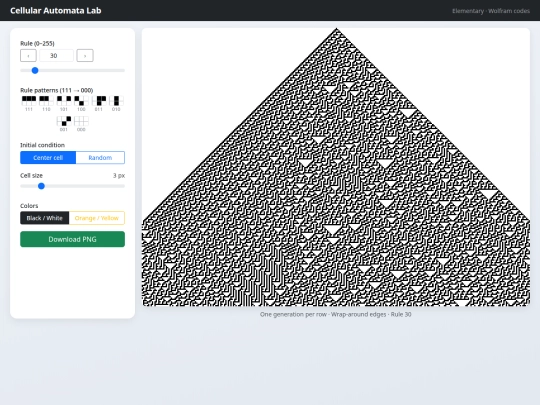This screenshot has height=405, width=540.
Task: Select Center cell initial condition
Action: pyautogui.click(x=48, y=157)
